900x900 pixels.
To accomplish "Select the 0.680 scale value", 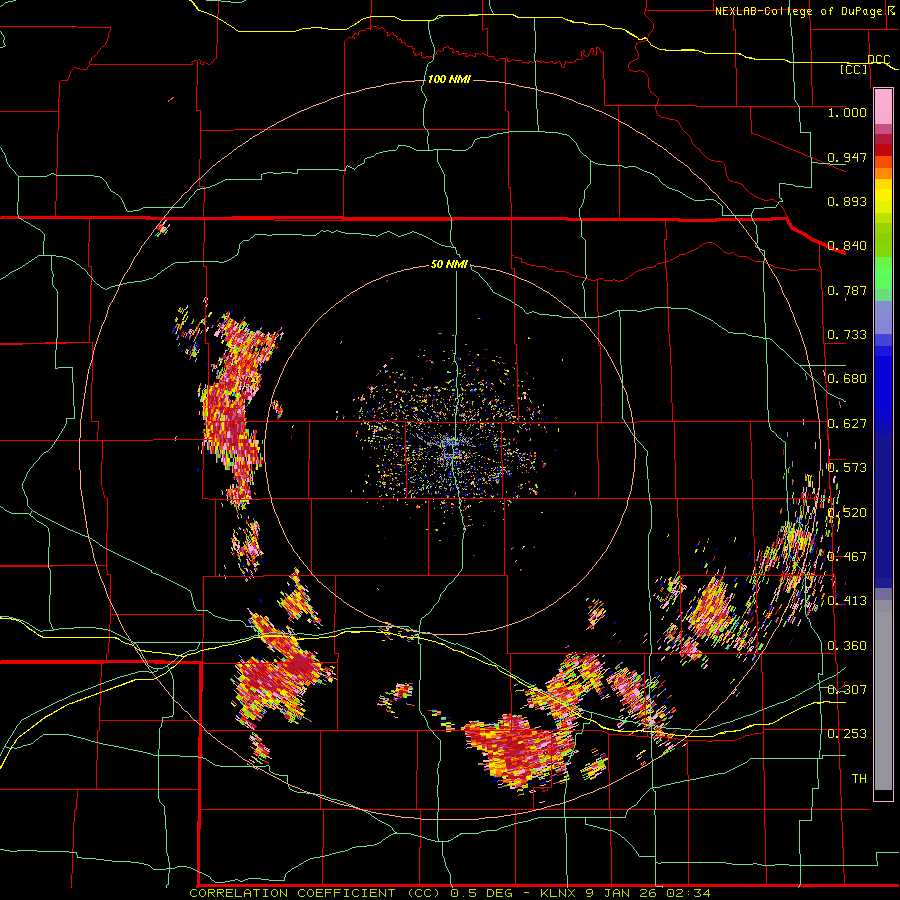I will 847,379.
